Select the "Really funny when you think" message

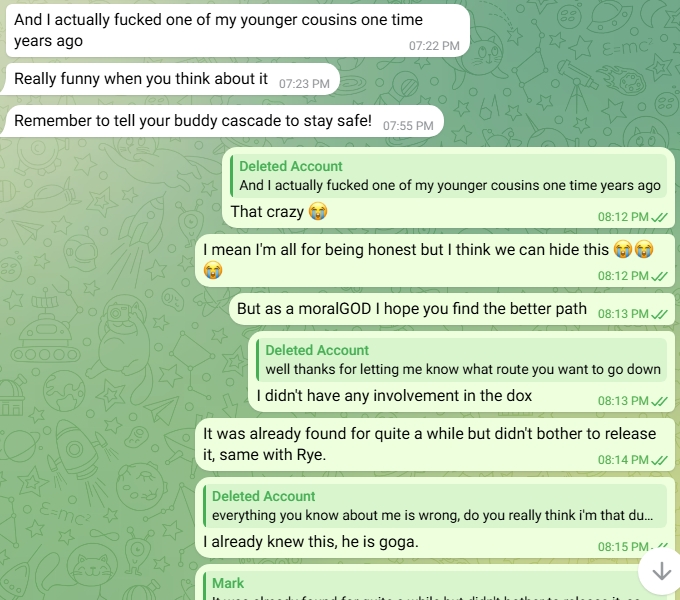point(141,78)
